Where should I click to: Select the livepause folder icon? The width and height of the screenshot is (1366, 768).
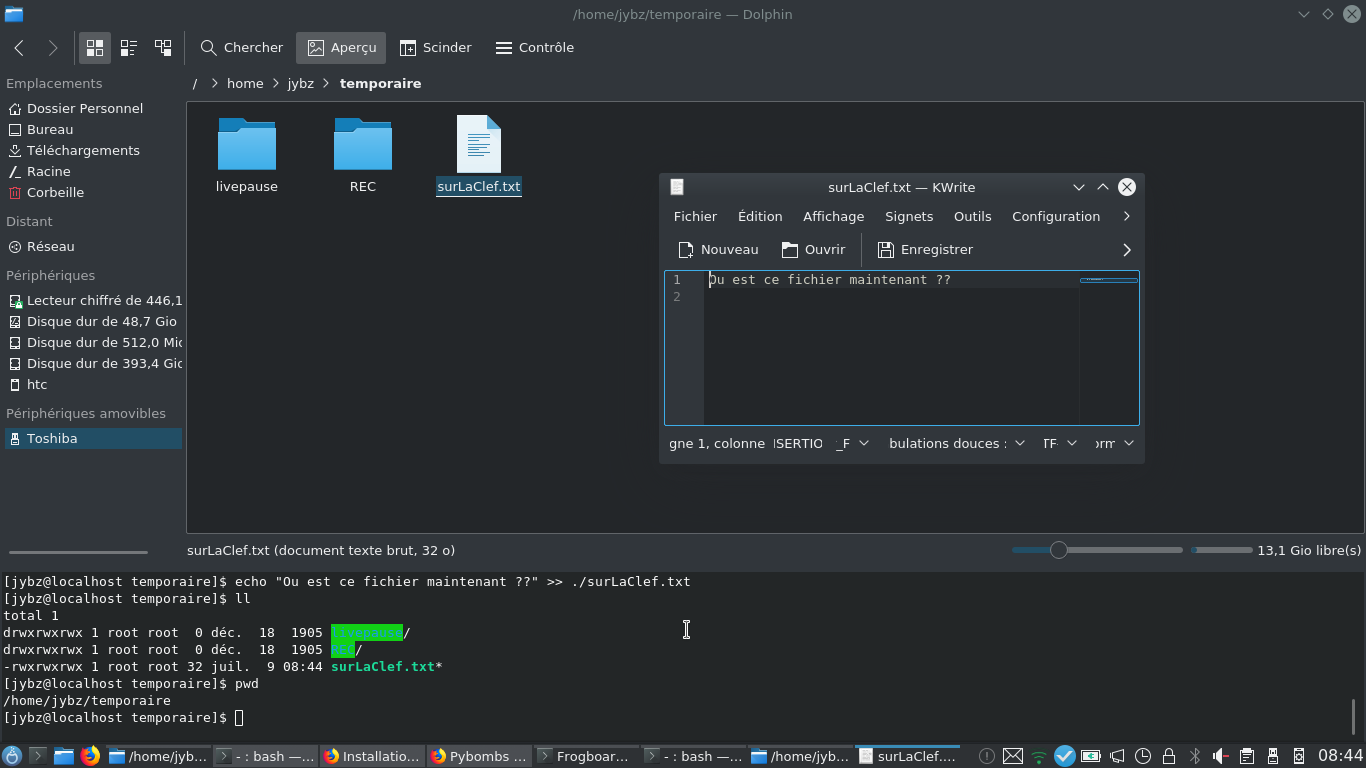[247, 144]
